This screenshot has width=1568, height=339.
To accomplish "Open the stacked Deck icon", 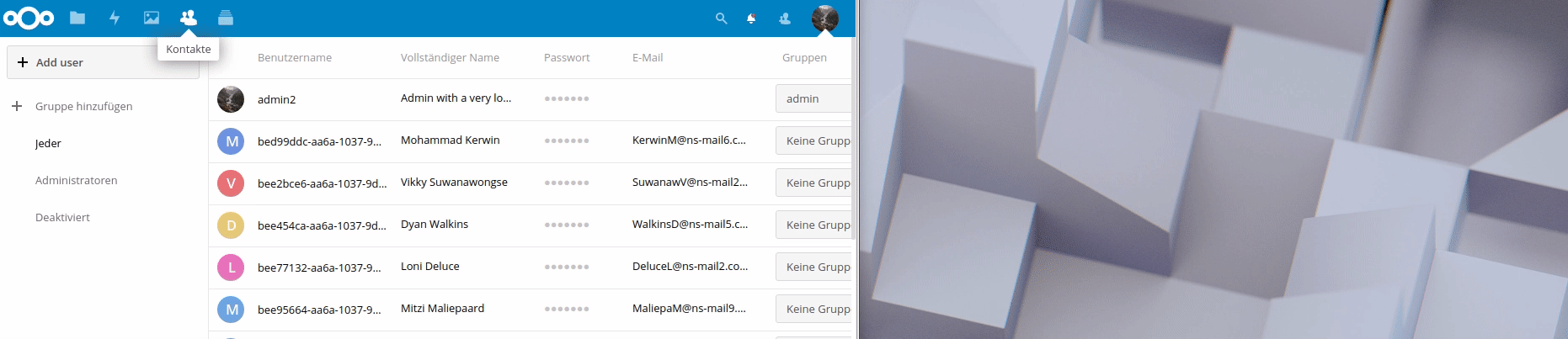I will click(226, 18).
